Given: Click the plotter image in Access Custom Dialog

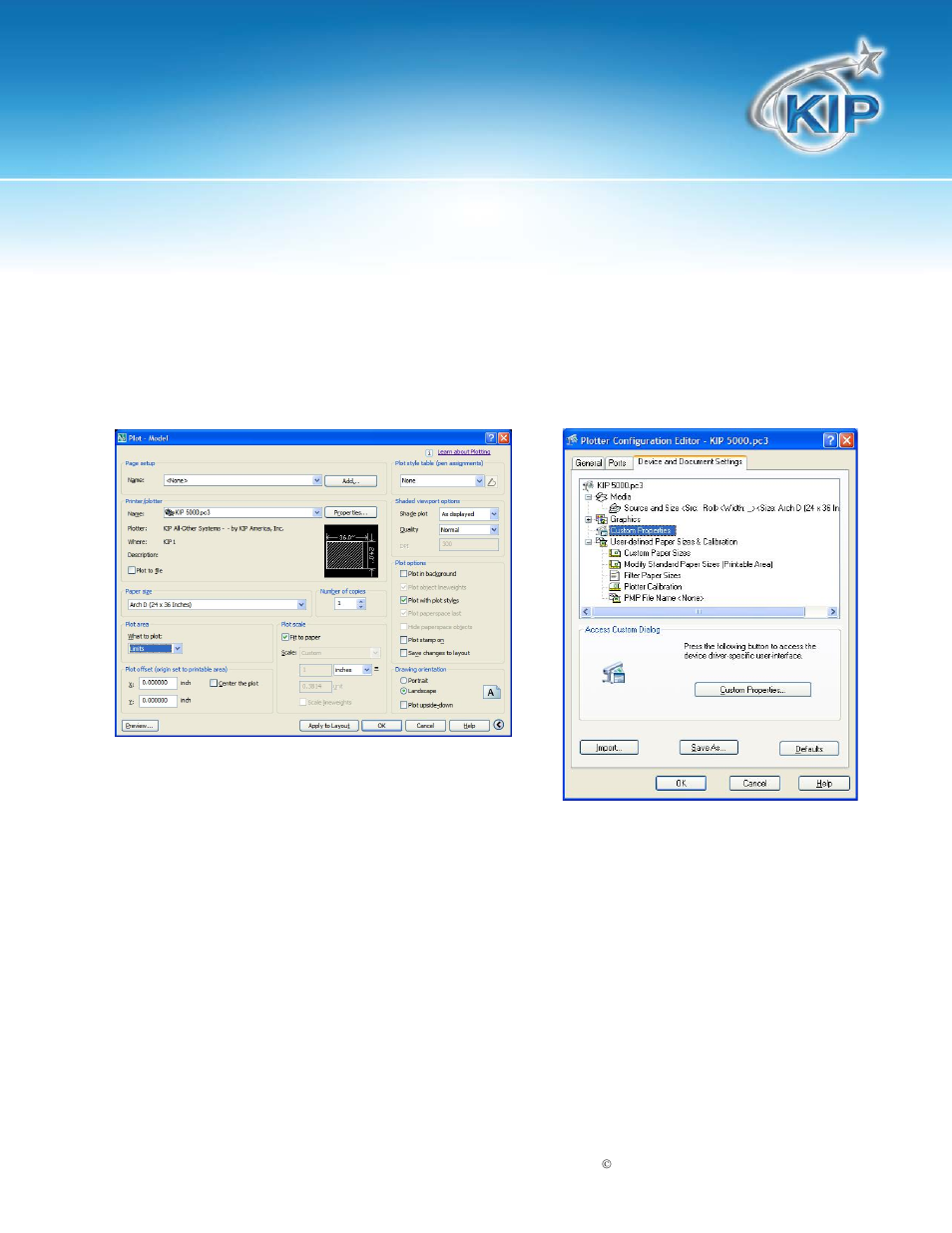Looking at the screenshot, I should click(x=613, y=674).
